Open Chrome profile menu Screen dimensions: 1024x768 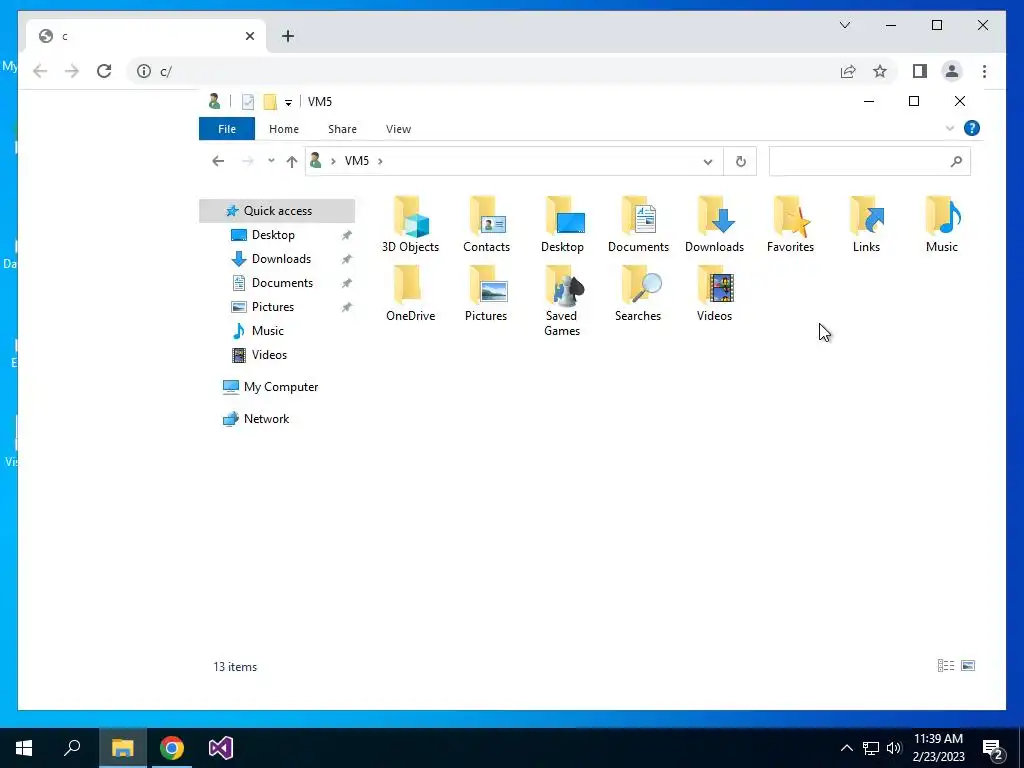pos(952,71)
